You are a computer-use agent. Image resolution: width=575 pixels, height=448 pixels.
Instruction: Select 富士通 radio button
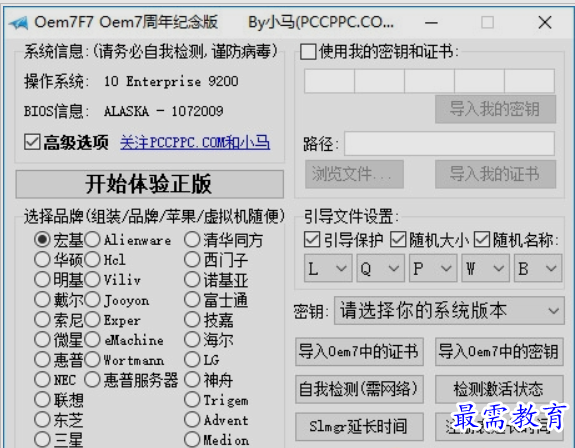click(x=192, y=300)
